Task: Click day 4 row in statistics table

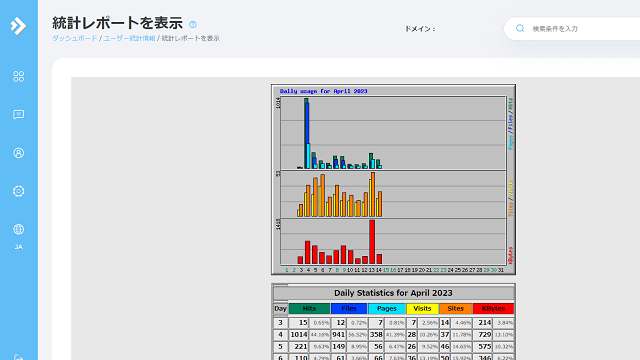Action: [393, 335]
